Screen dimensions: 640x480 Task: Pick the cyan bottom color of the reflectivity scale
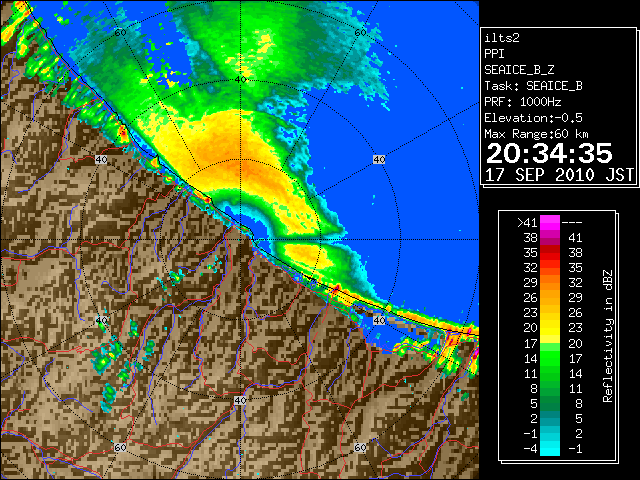(550, 449)
